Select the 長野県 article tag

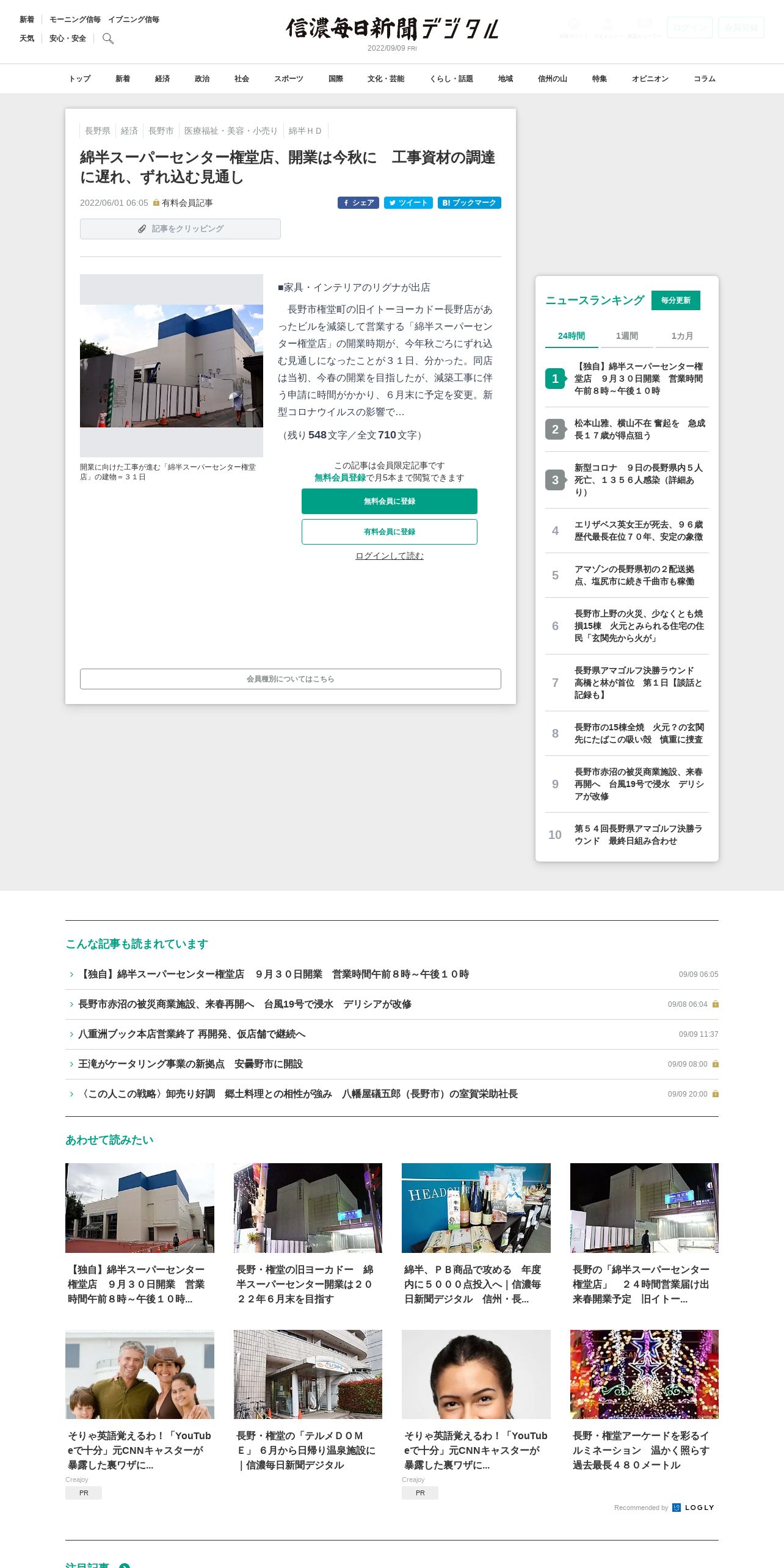pyautogui.click(x=98, y=131)
